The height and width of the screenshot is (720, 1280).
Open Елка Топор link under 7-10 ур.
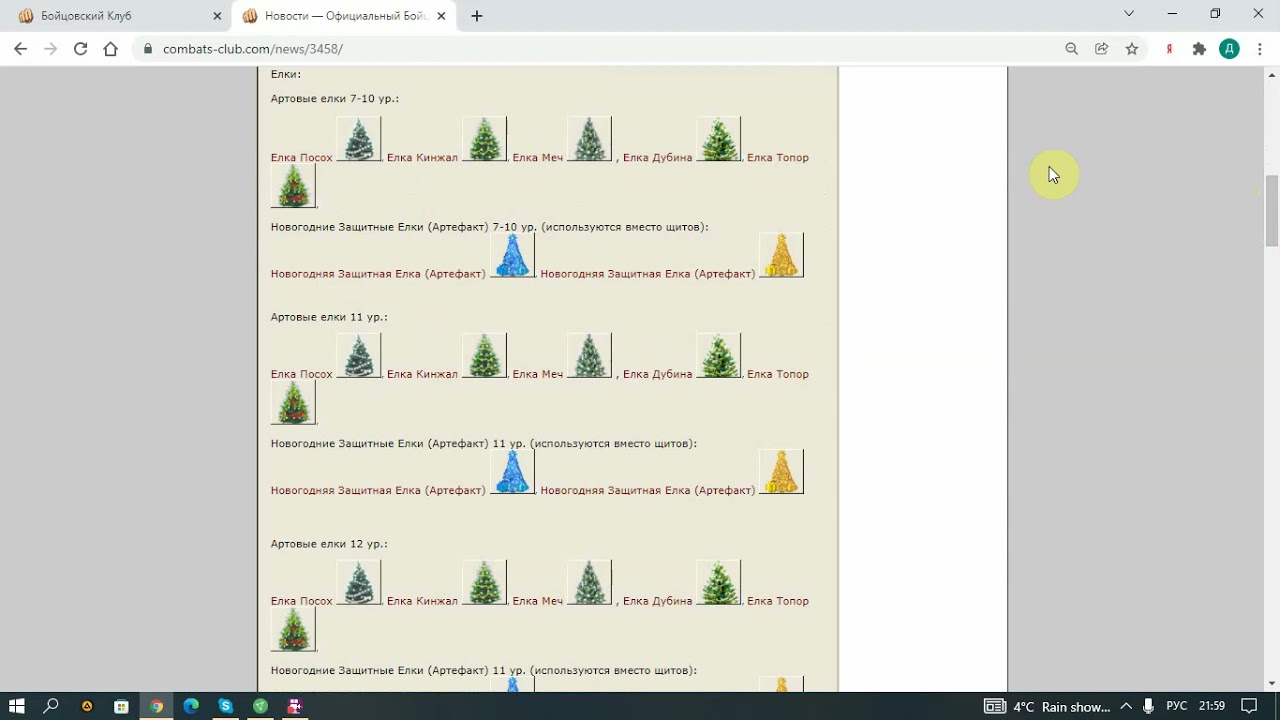pyautogui.click(x=777, y=157)
